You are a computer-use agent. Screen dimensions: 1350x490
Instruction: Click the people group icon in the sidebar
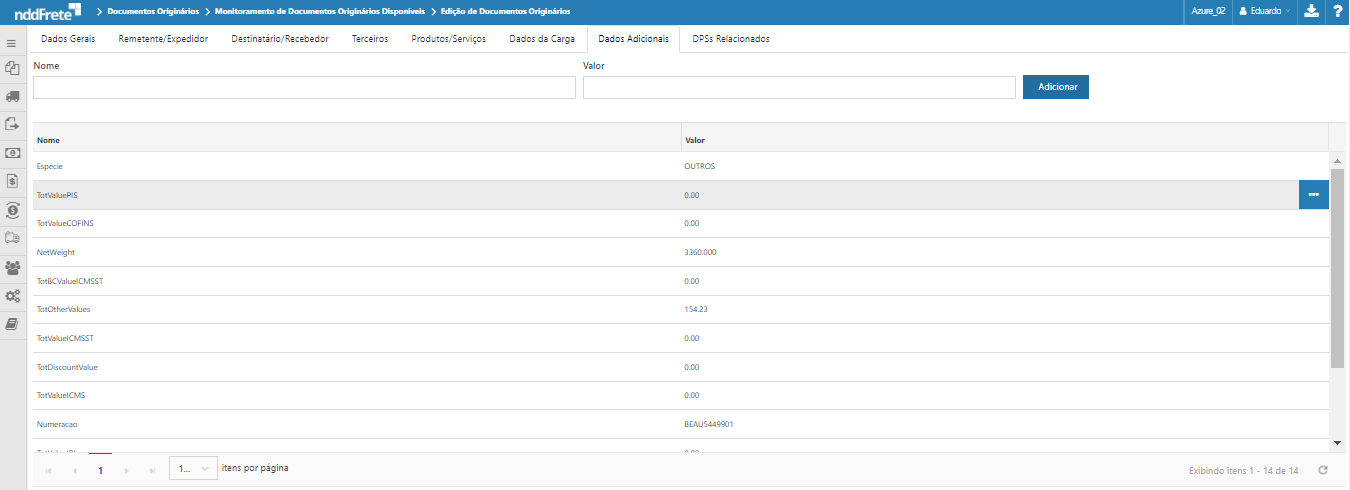point(12,267)
